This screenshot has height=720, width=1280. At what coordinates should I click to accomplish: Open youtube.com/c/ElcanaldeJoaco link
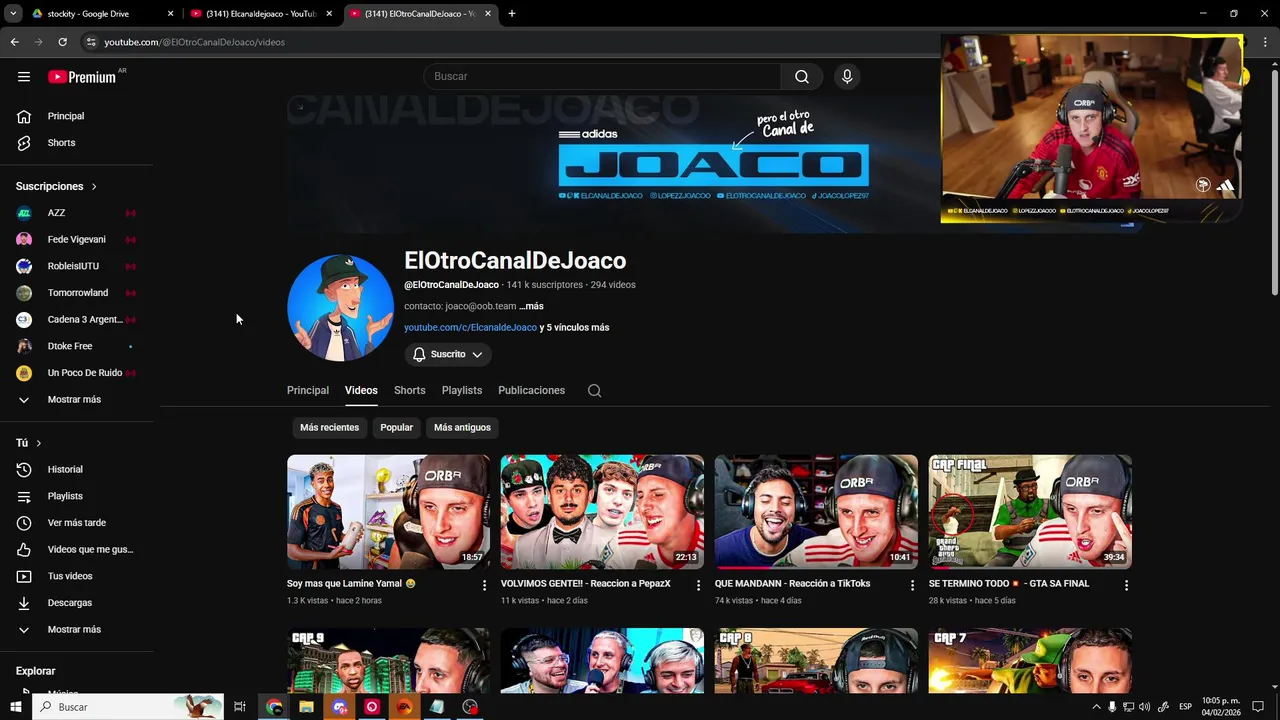click(x=470, y=328)
